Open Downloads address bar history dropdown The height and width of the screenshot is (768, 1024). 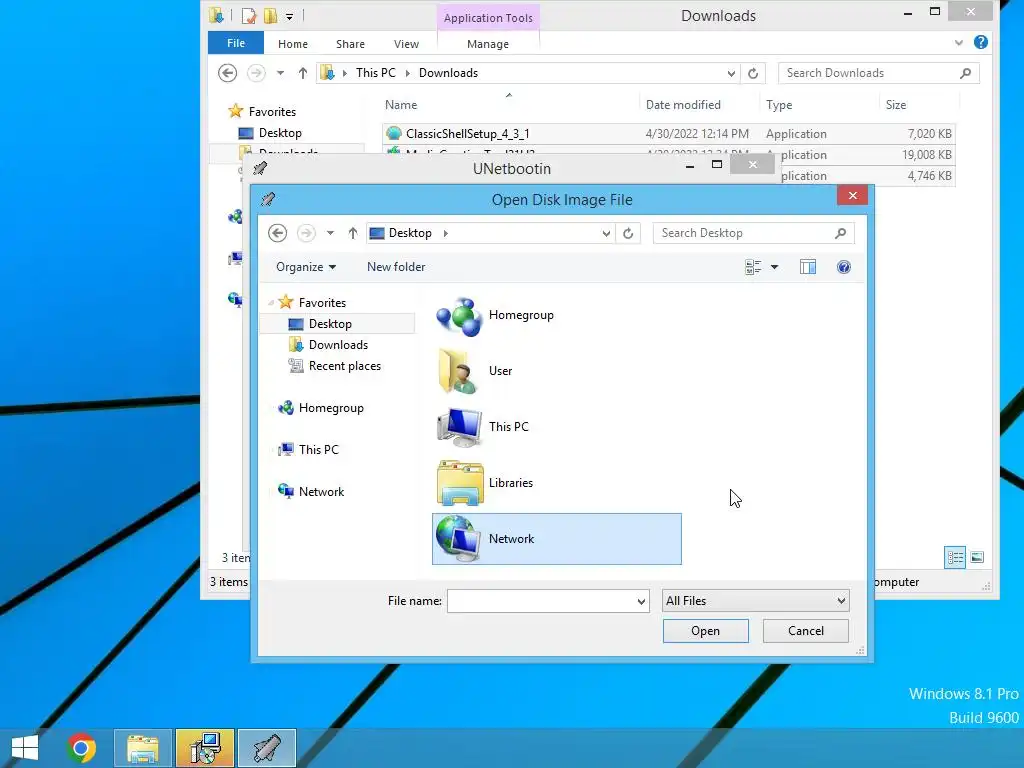point(731,73)
